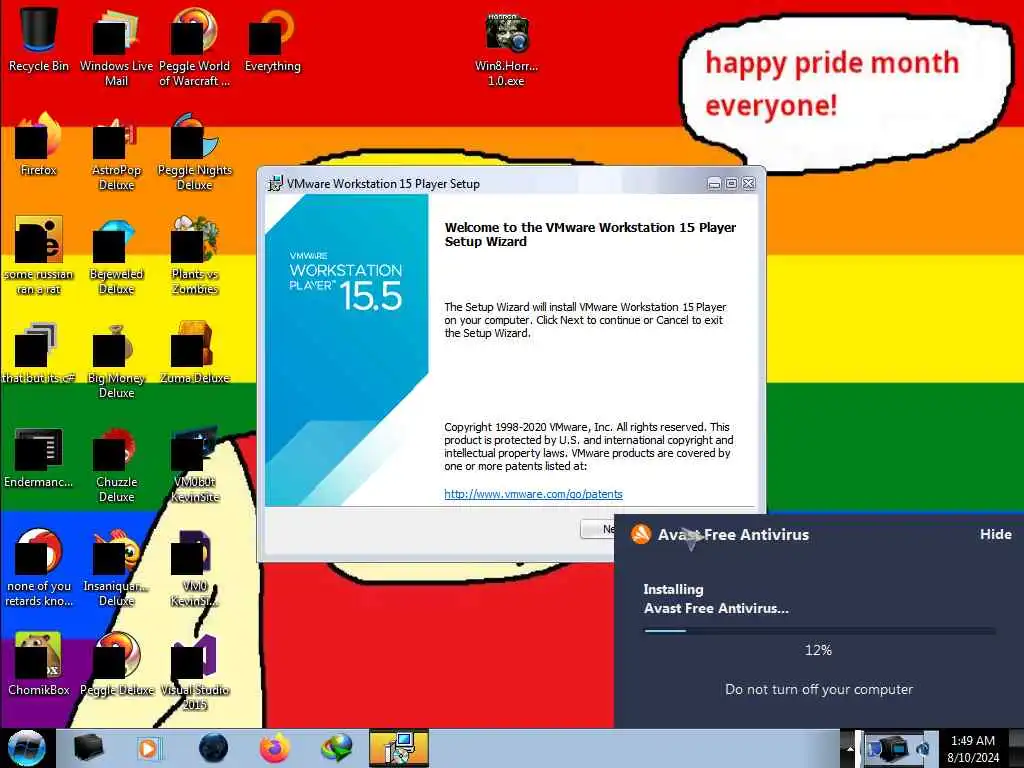Image resolution: width=1024 pixels, height=768 pixels.
Task: Click the Windows Start orb
Action: tap(27, 748)
